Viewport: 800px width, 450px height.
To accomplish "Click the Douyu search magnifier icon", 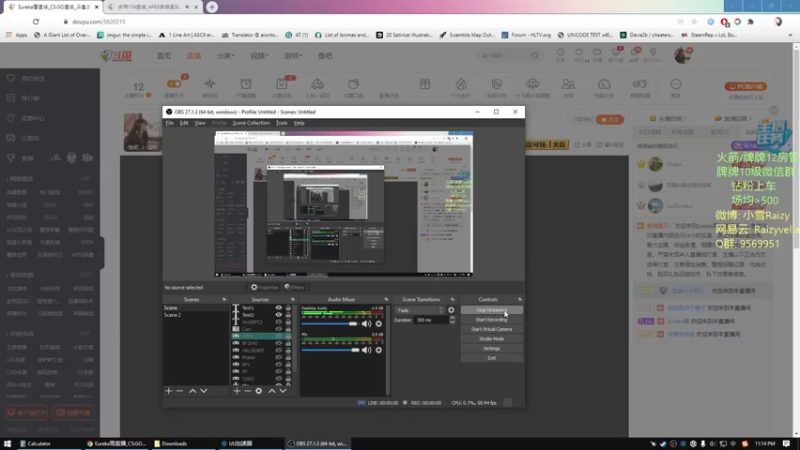I will 535,56.
